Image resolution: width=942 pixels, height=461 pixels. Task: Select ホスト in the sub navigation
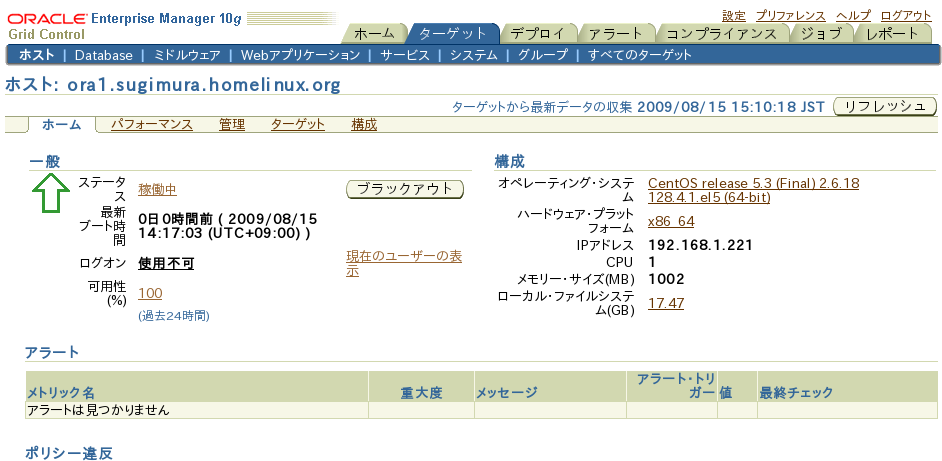pos(37,55)
